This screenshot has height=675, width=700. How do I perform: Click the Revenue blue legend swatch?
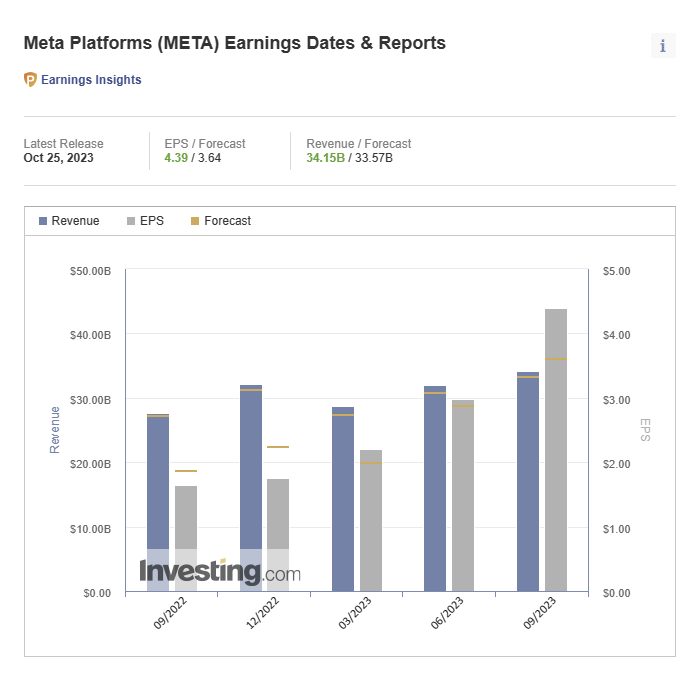(x=43, y=221)
